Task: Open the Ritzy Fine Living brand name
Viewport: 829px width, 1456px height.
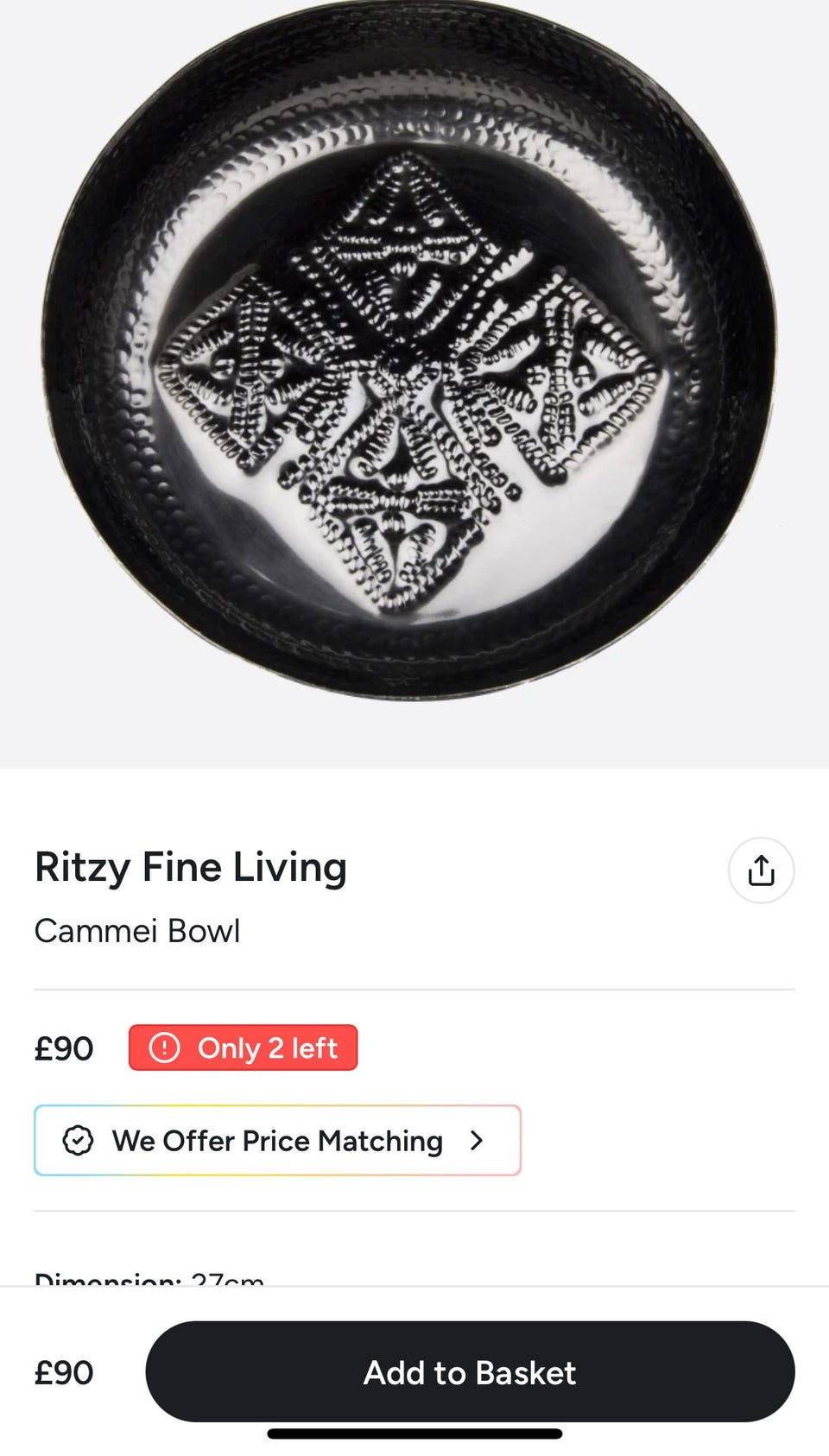Action: [190, 867]
